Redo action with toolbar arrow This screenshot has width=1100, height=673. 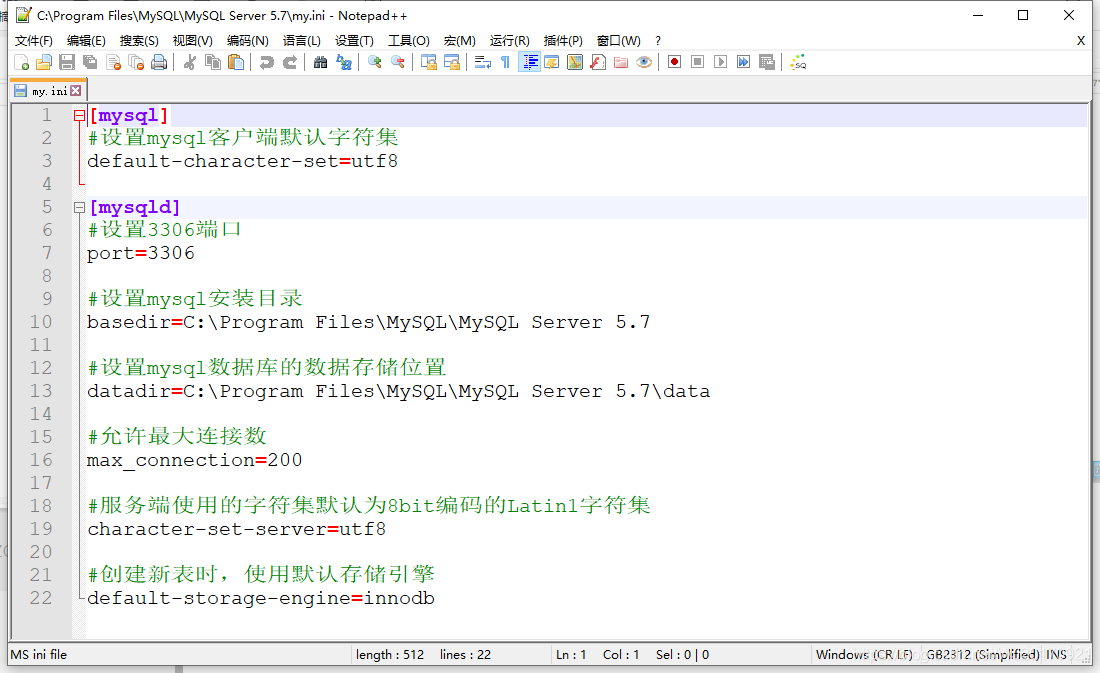click(290, 62)
